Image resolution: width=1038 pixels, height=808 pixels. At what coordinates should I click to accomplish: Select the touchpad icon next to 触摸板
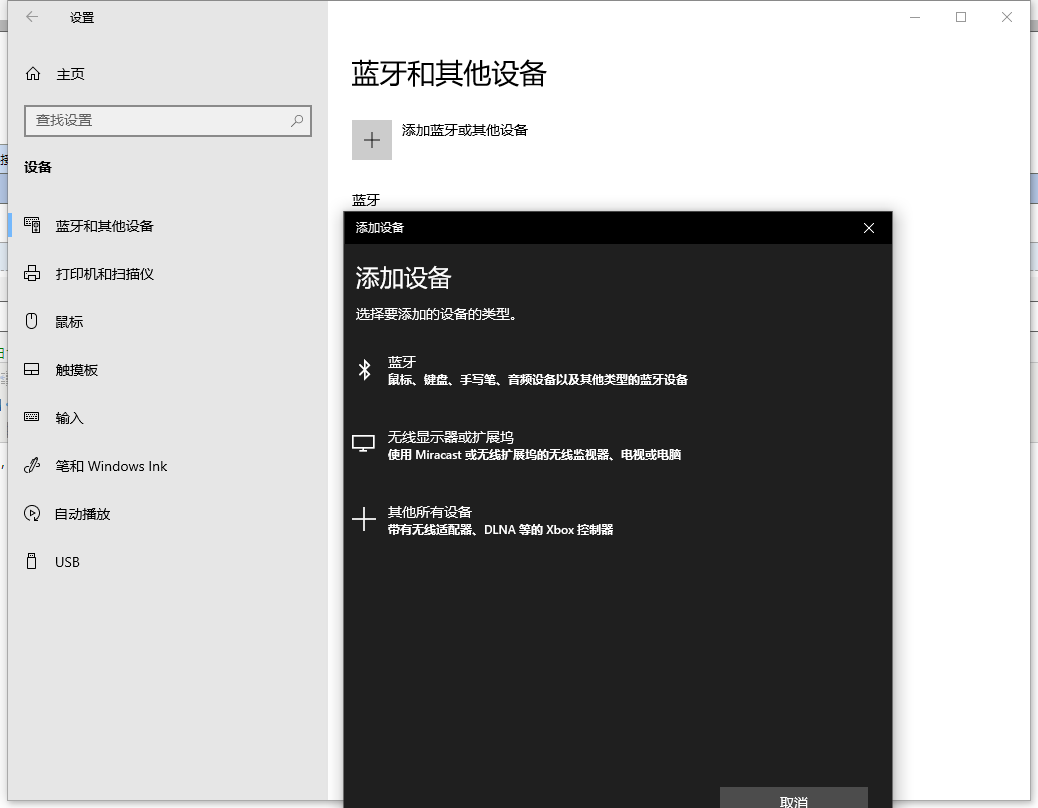32,369
